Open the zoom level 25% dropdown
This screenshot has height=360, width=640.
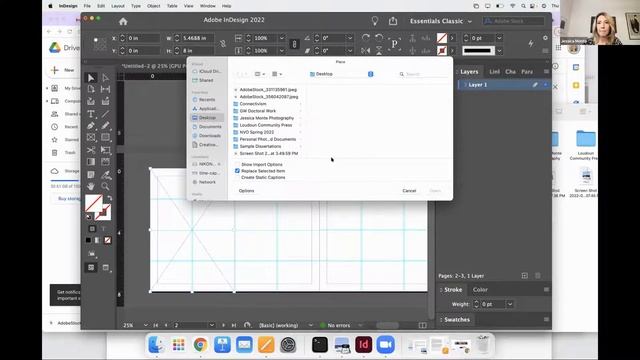145,325
